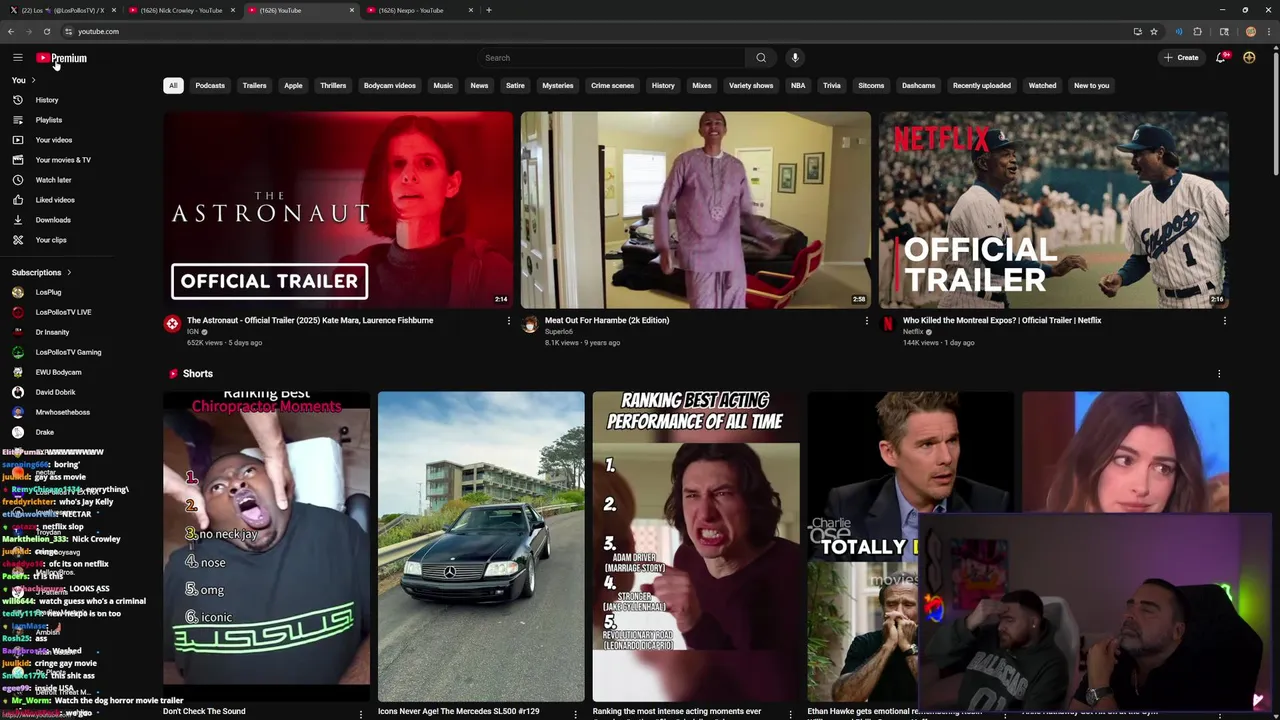The image size is (1280, 720).
Task: Open the Chiropractor Moments short
Action: (267, 546)
